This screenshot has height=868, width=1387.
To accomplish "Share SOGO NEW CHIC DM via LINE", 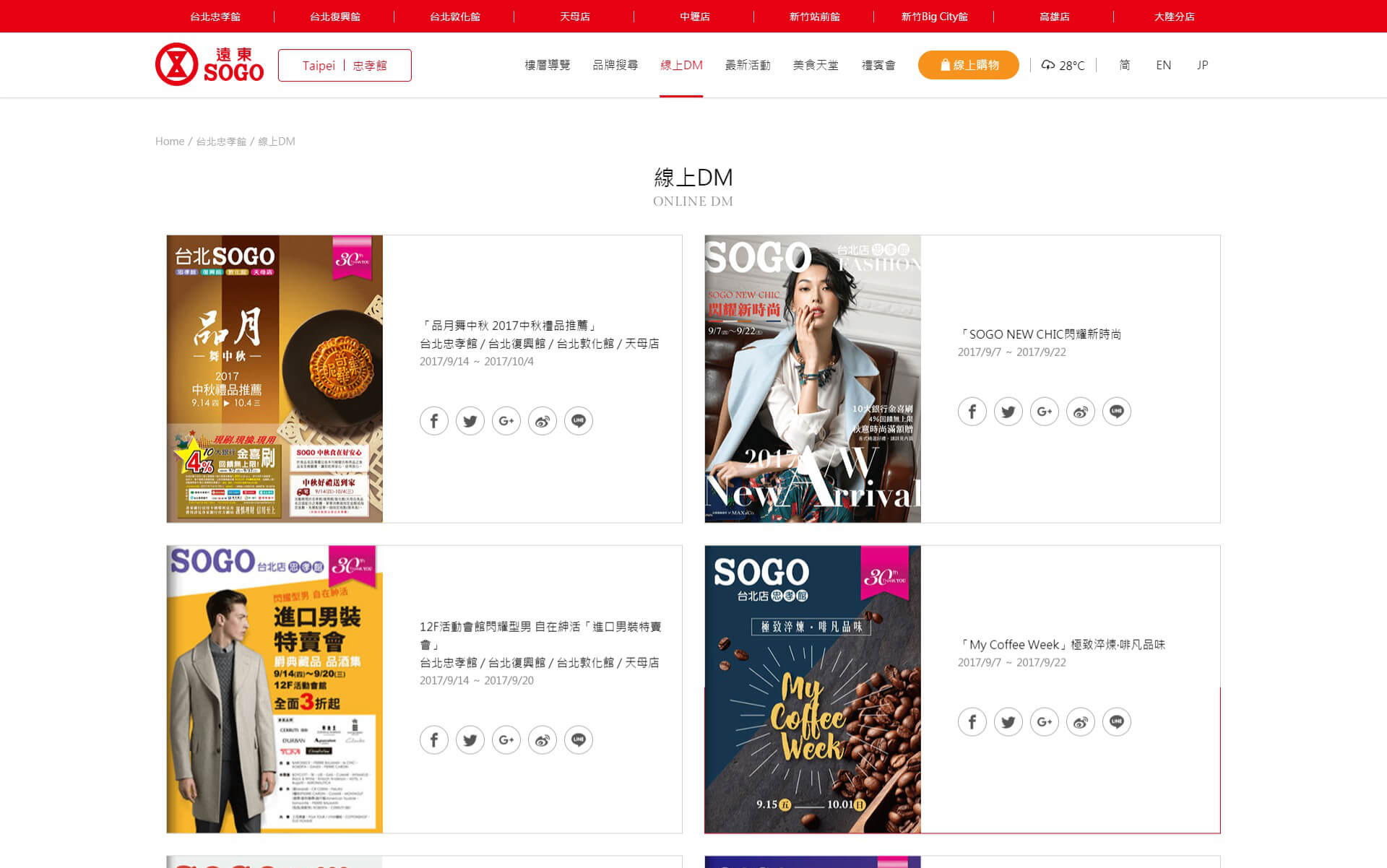I will pos(1117,412).
